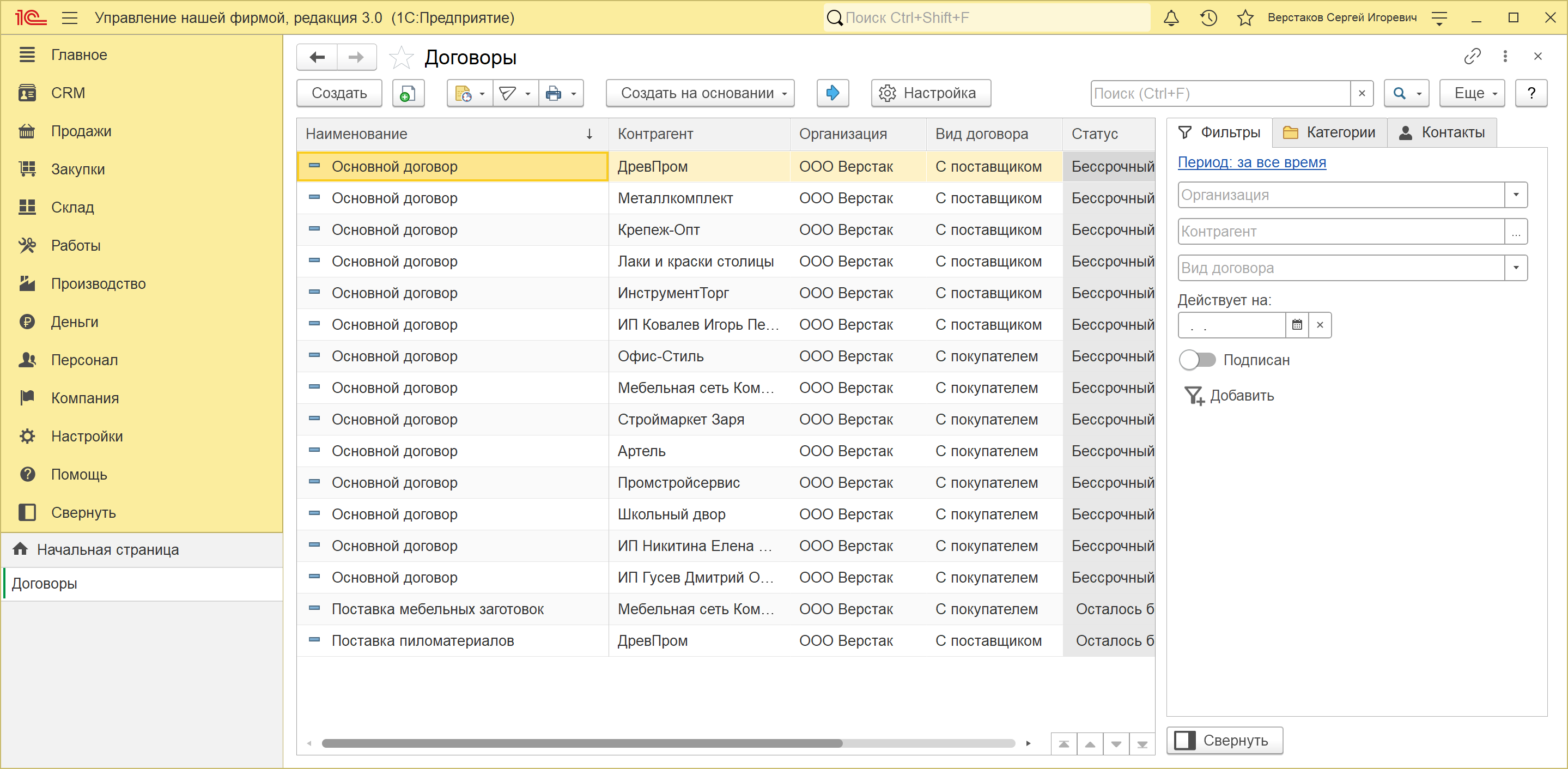The image size is (1568, 769).
Task: Open the service settings lines icon
Action: [1439, 19]
